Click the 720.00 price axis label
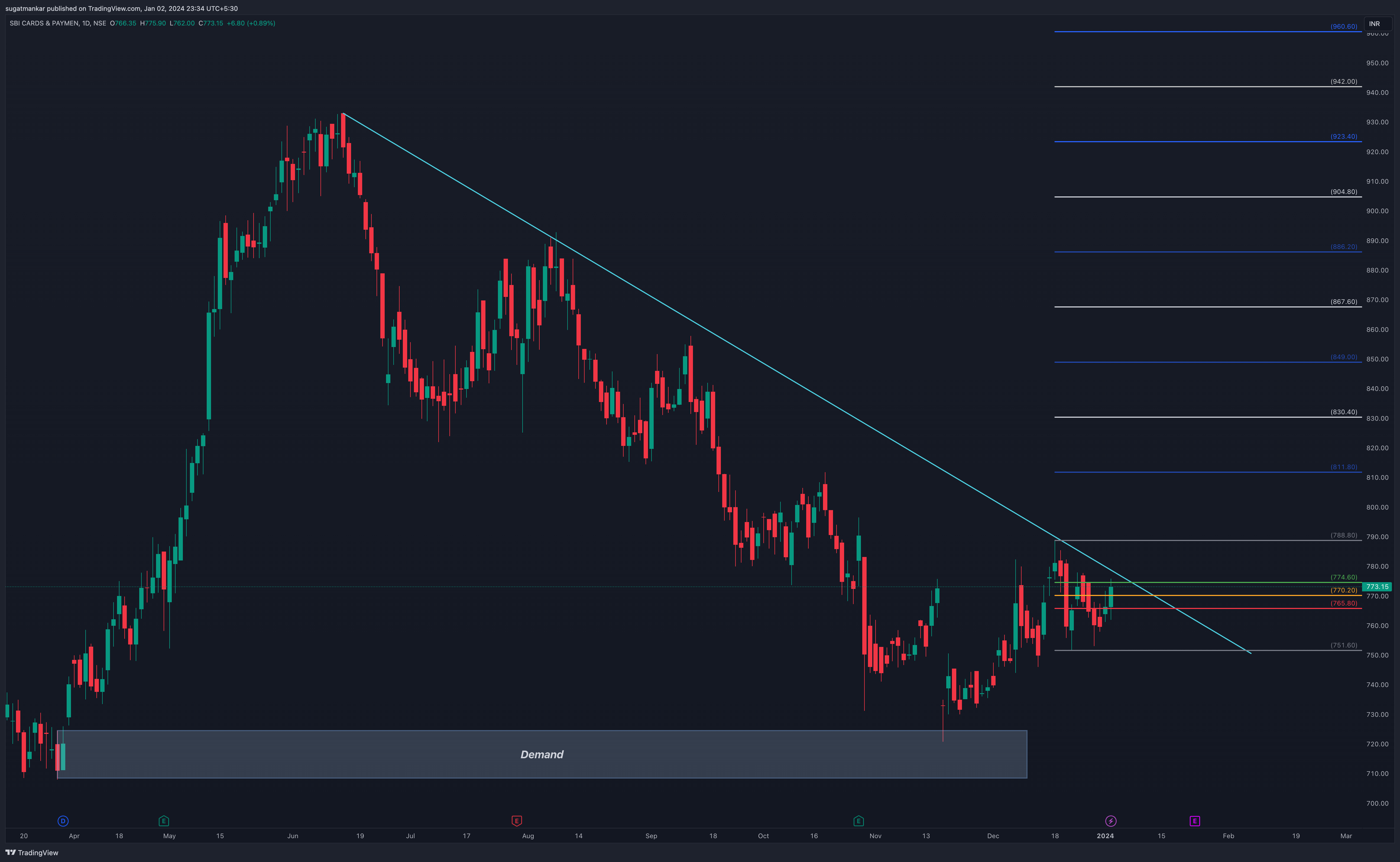This screenshot has width=1400, height=862. (1377, 744)
